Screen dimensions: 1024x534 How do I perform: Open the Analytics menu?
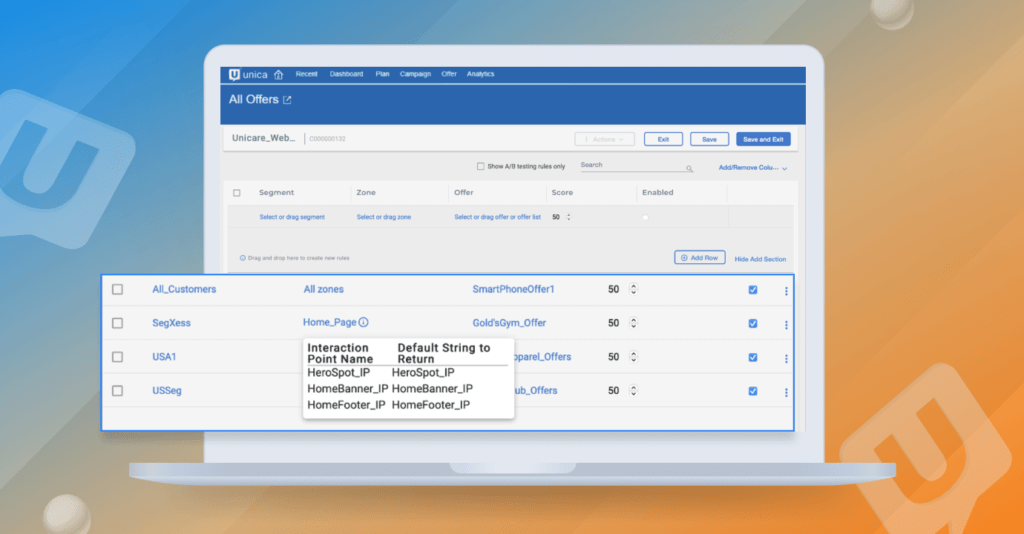(x=480, y=74)
